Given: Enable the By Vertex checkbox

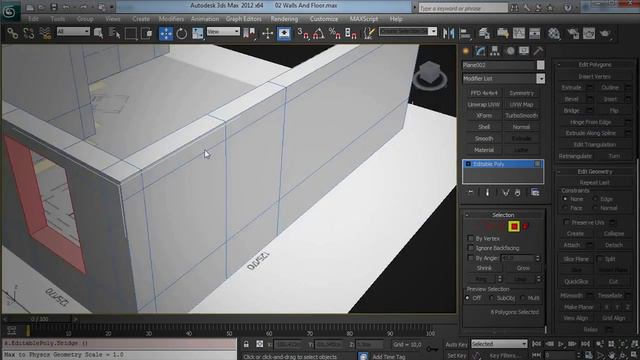Looking at the screenshot, I should coord(471,238).
